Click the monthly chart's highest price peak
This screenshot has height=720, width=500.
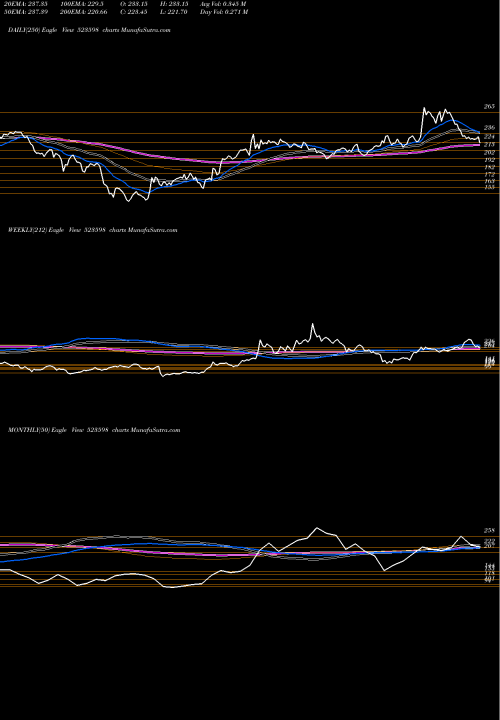click(317, 528)
